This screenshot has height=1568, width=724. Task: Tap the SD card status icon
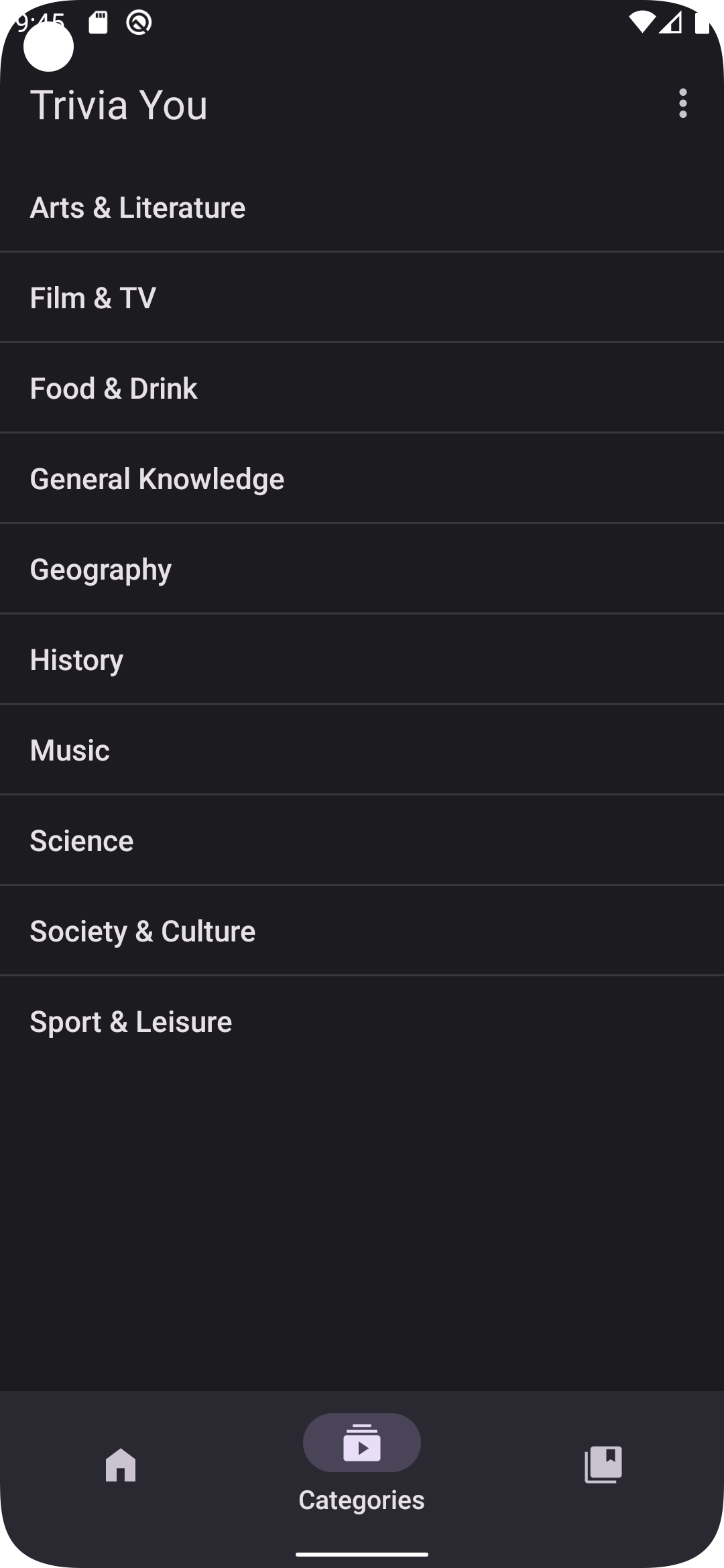99,23
